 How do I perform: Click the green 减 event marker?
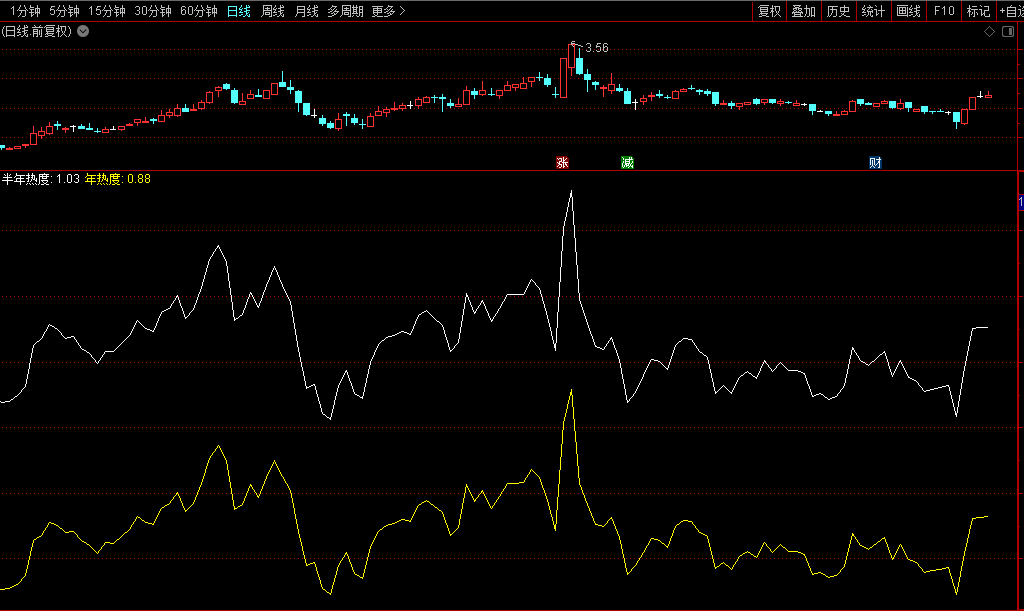627,162
